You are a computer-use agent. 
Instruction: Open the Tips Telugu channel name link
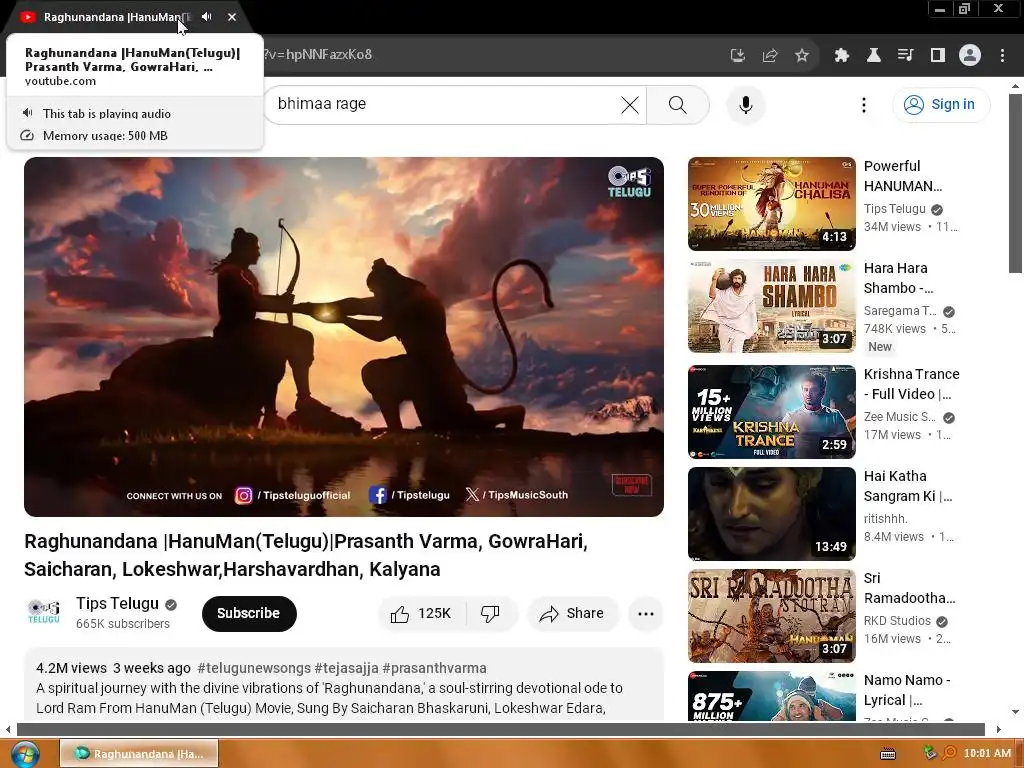click(118, 603)
